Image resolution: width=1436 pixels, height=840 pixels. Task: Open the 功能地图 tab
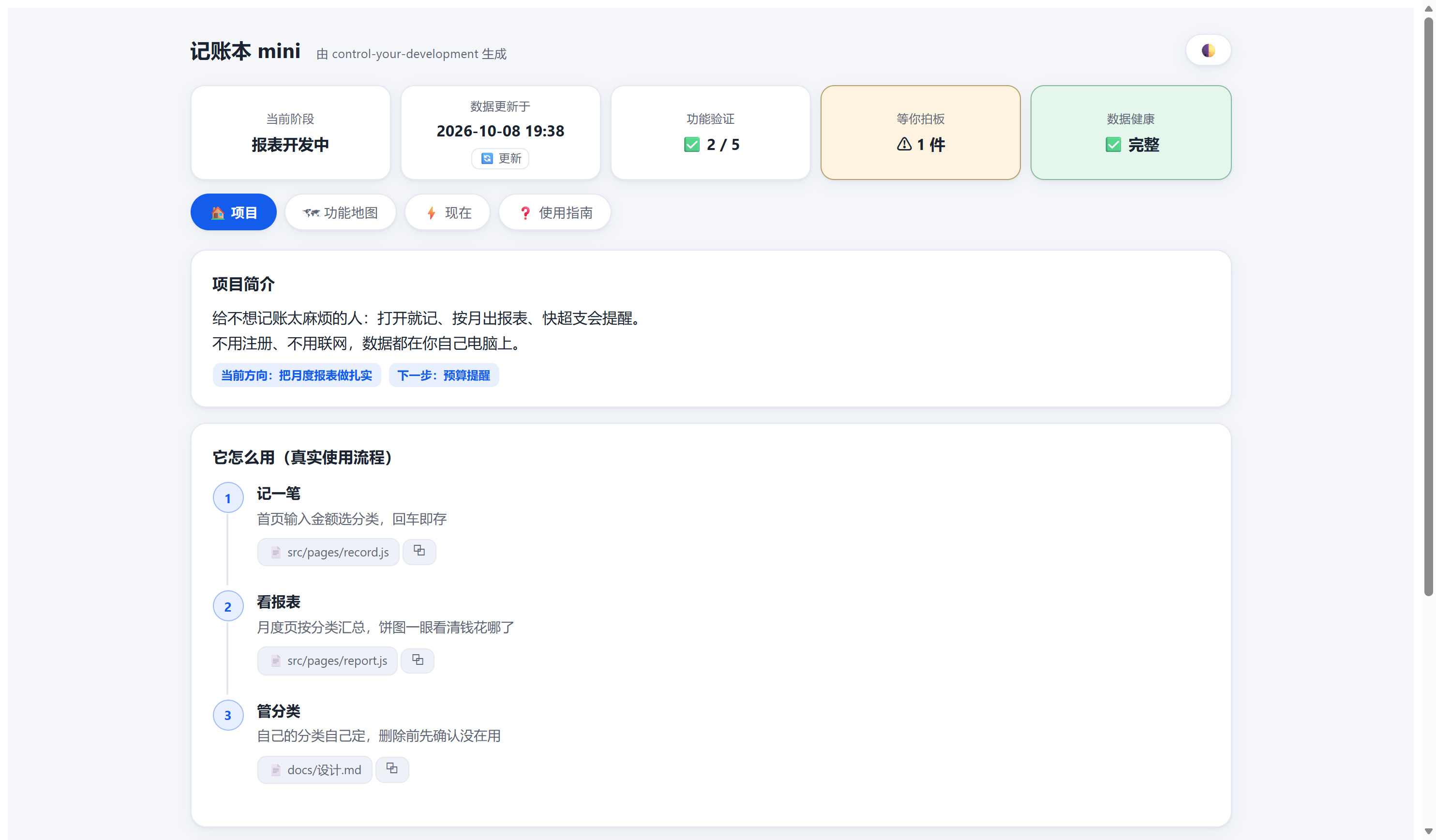(341, 212)
